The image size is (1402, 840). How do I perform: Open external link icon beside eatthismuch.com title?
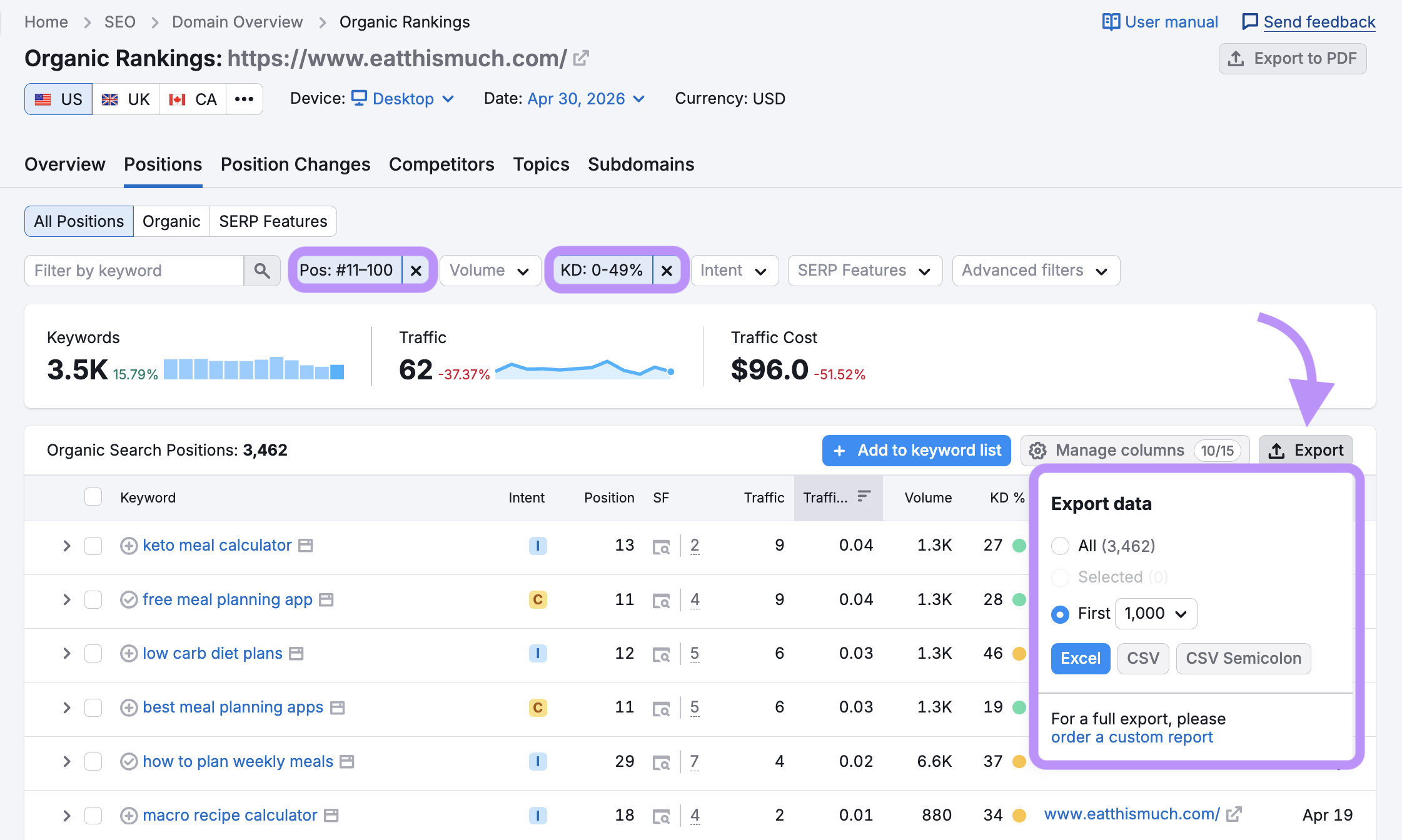coord(581,58)
